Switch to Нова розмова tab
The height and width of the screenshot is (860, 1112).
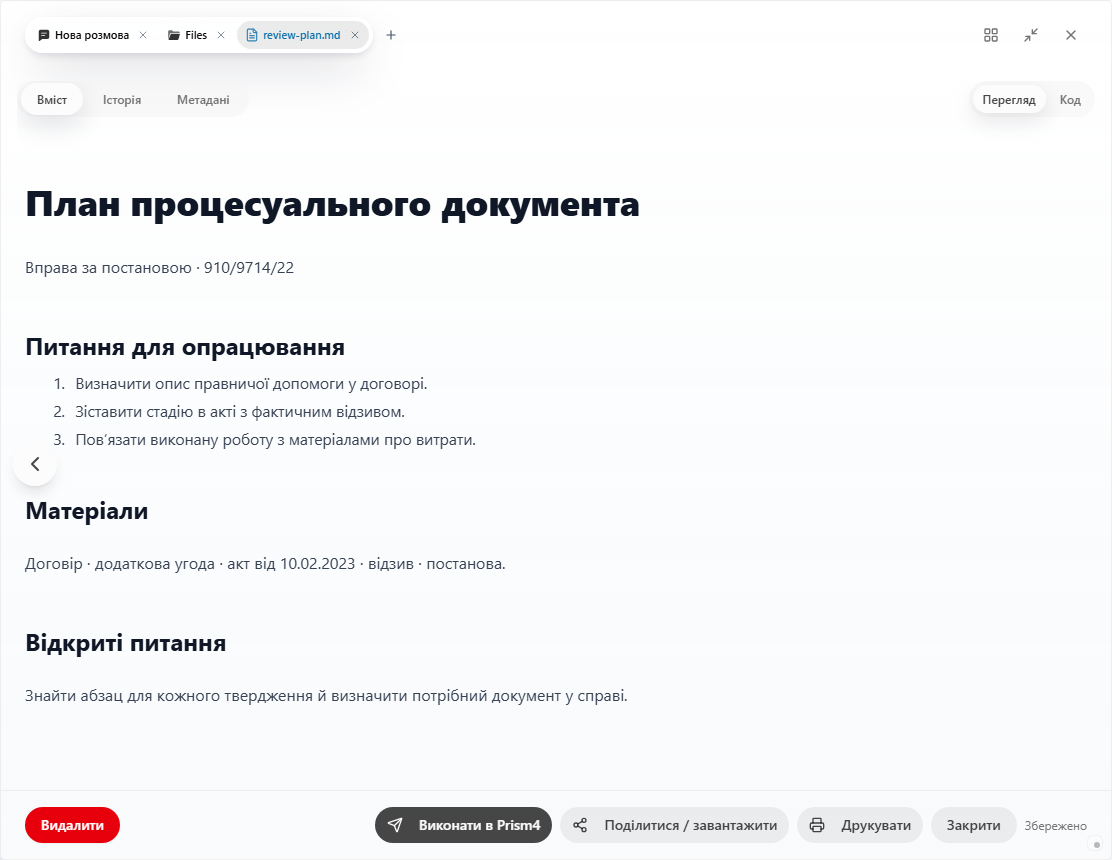[91, 35]
